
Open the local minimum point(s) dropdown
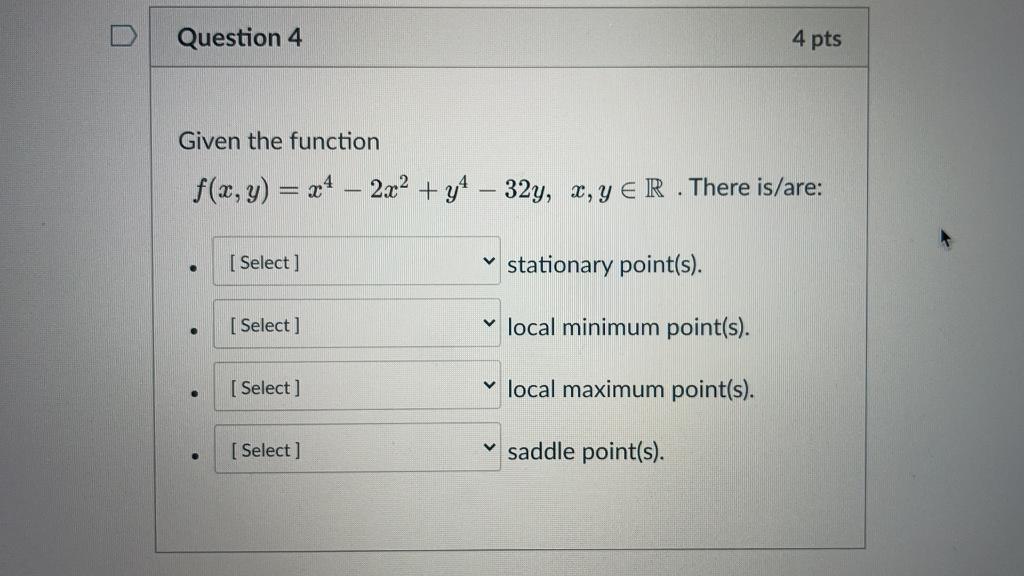(x=356, y=324)
